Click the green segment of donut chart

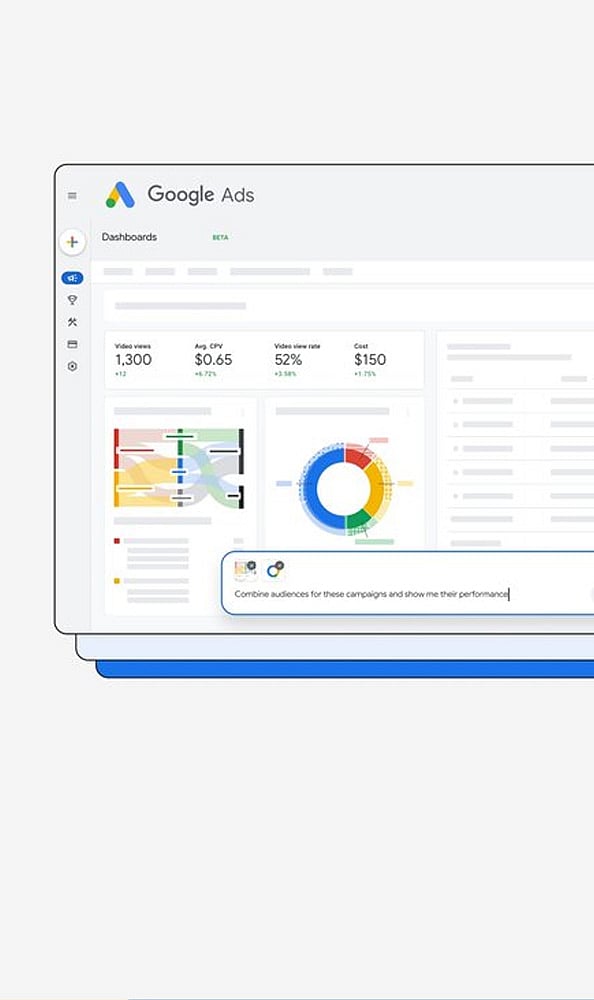click(x=357, y=518)
